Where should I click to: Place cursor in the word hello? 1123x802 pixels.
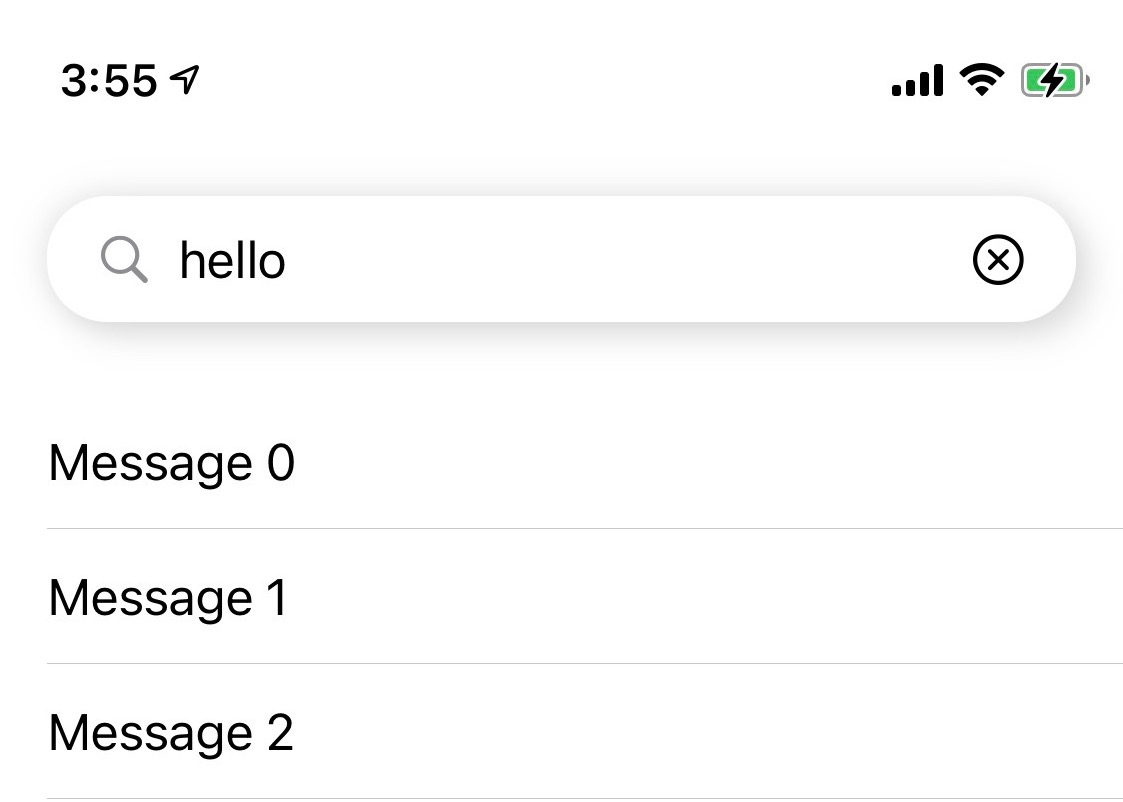pyautogui.click(x=232, y=260)
